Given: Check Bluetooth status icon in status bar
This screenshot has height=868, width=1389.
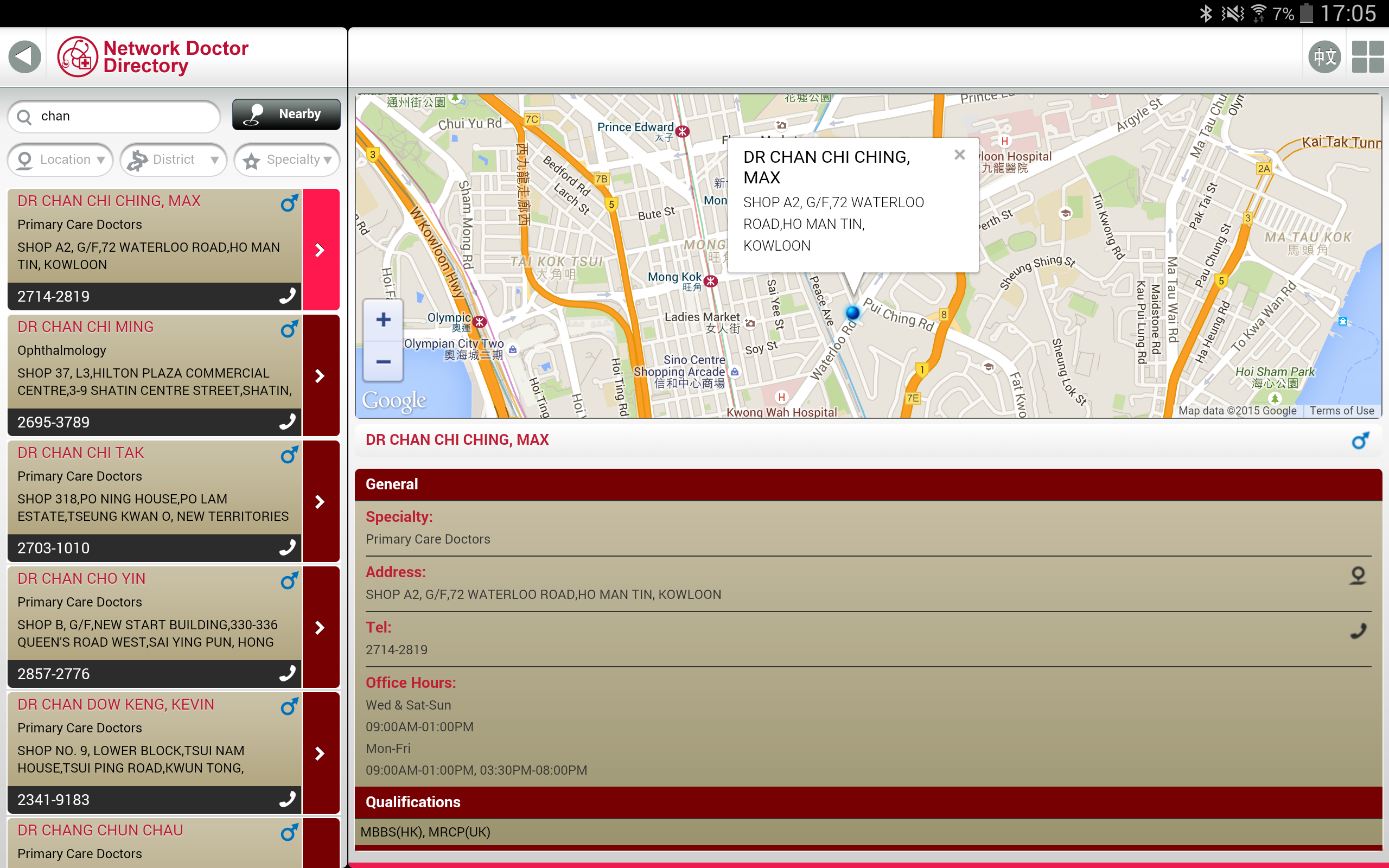Looking at the screenshot, I should click(1206, 13).
